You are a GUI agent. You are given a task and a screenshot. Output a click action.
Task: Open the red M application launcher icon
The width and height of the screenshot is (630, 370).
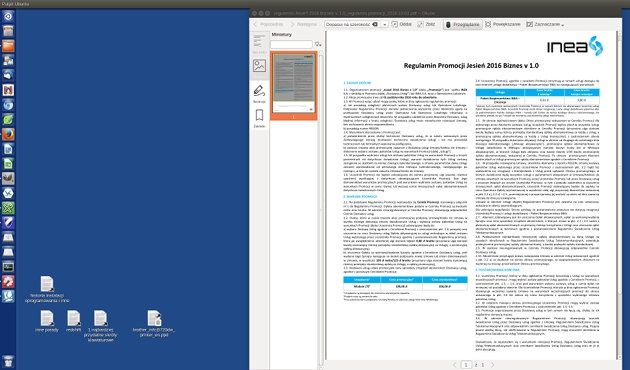(x=8, y=90)
